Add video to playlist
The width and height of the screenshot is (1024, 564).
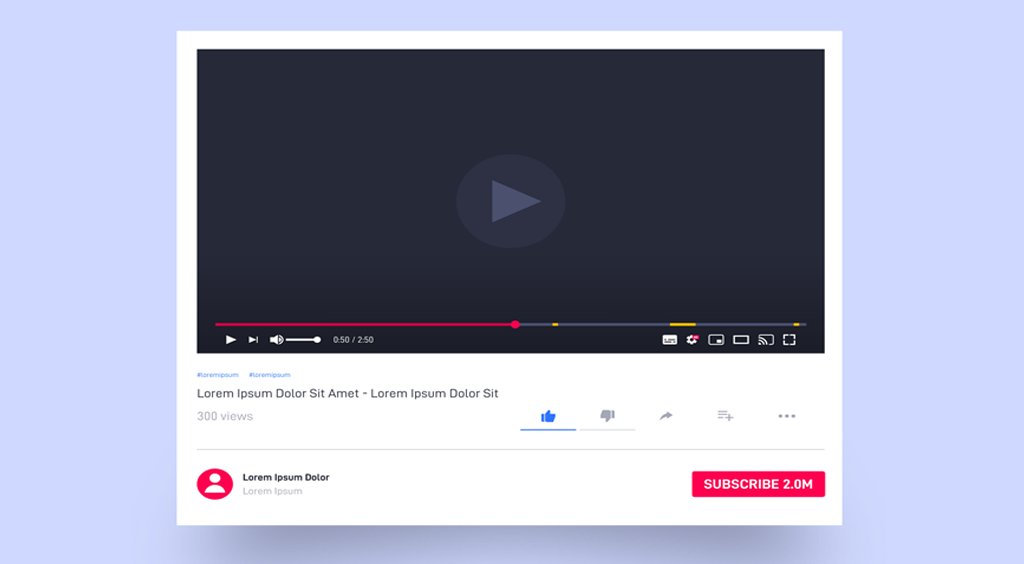pos(725,415)
